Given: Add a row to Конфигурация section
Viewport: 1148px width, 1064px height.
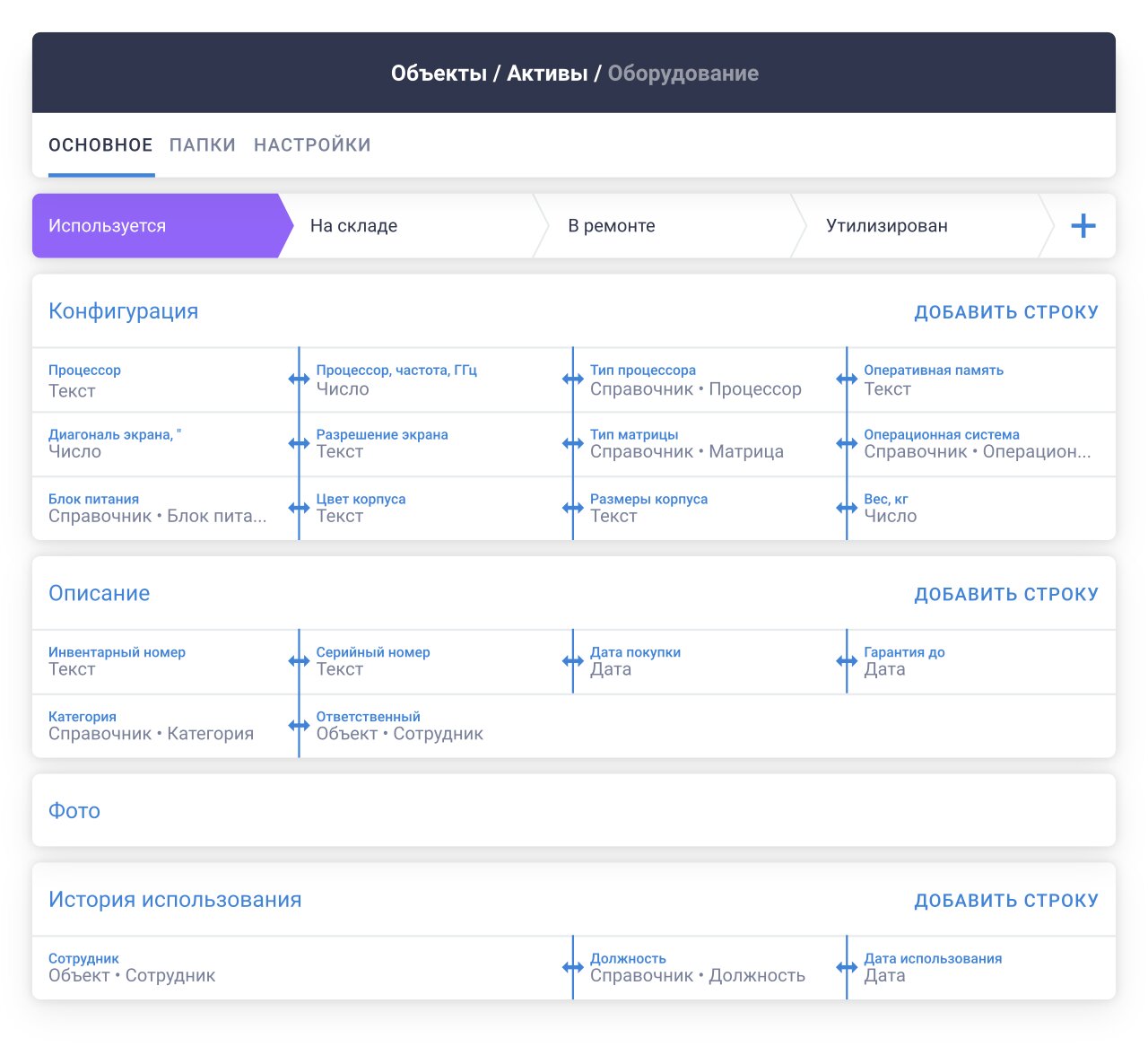Looking at the screenshot, I should point(1005,312).
